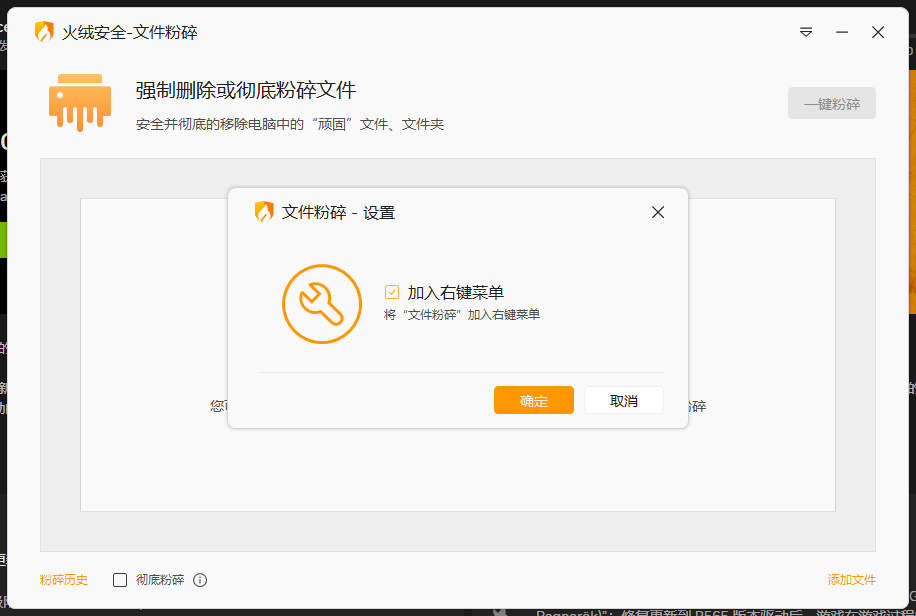Minimize the 火绒安全-文件粉碎 window

pyautogui.click(x=842, y=32)
